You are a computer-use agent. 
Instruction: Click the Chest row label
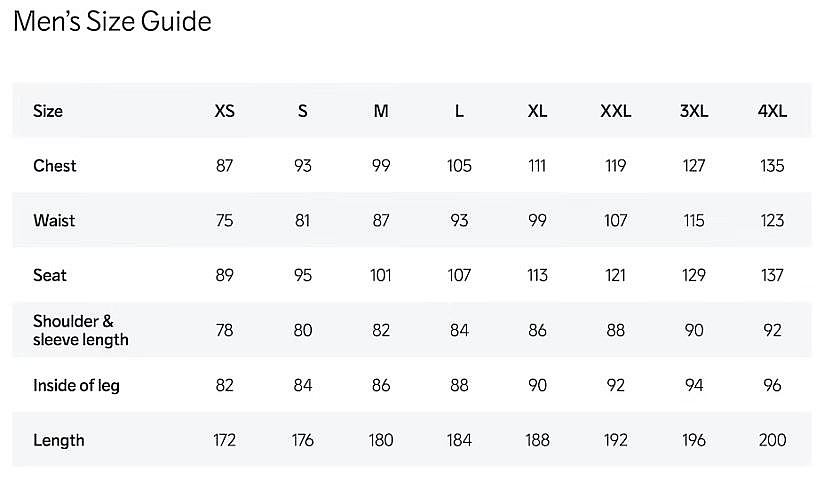coord(55,166)
